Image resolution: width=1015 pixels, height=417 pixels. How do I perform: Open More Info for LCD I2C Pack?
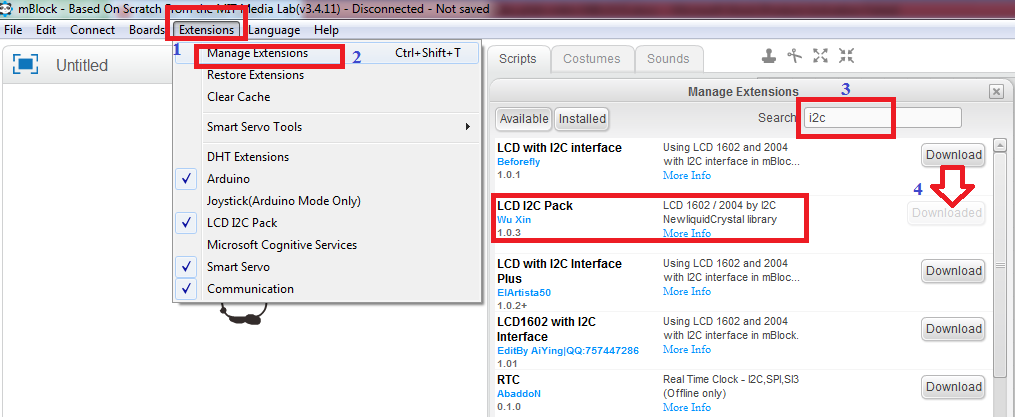point(686,233)
